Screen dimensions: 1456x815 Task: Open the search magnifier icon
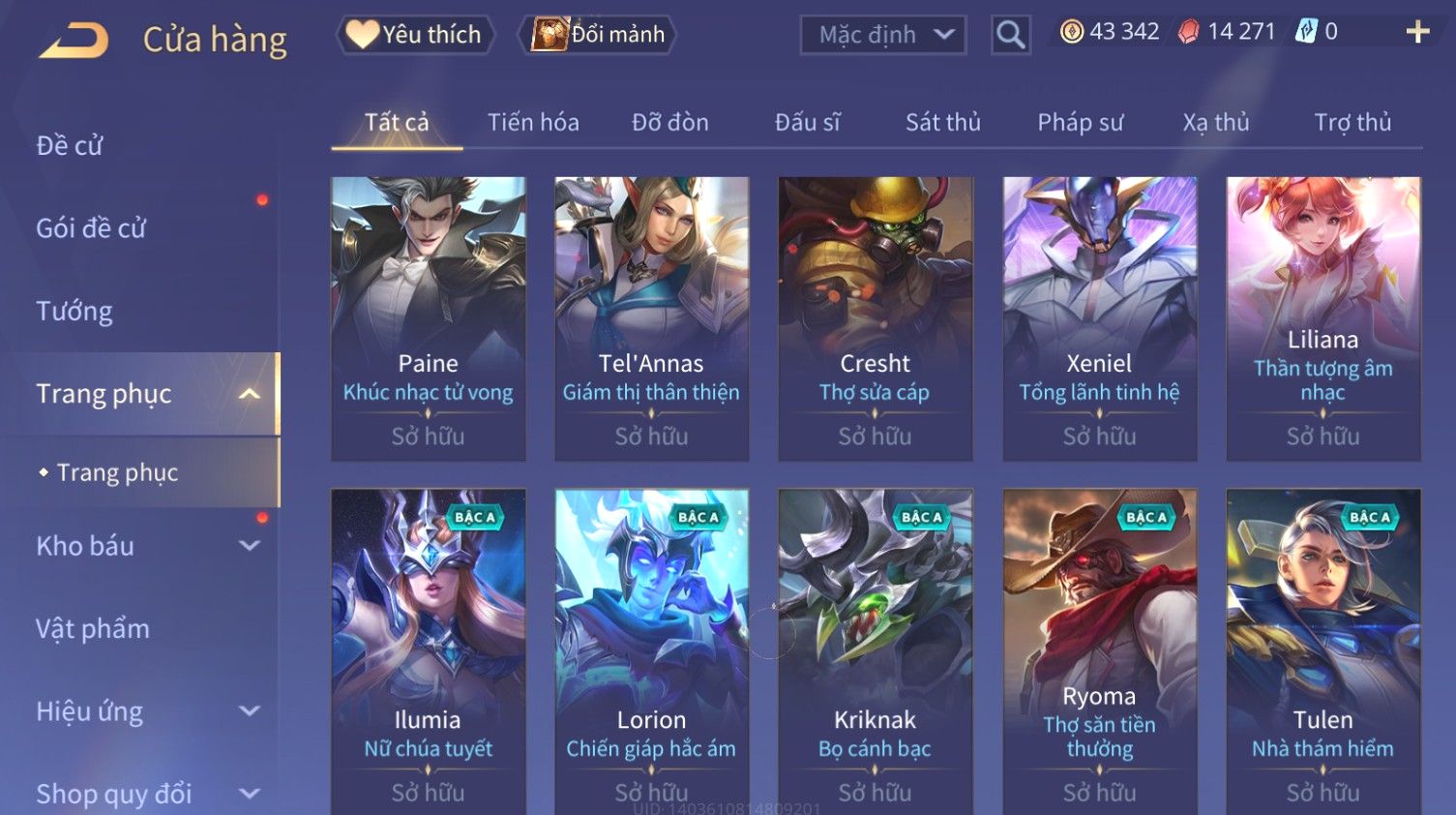(1010, 35)
